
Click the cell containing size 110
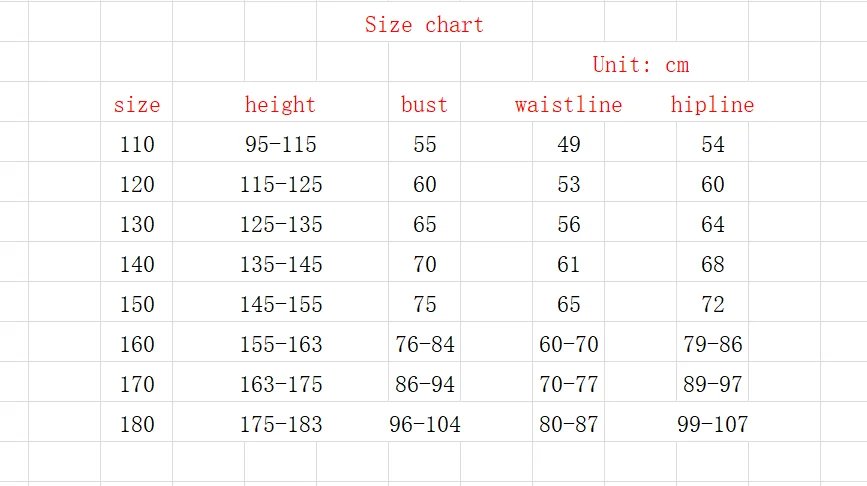click(137, 144)
